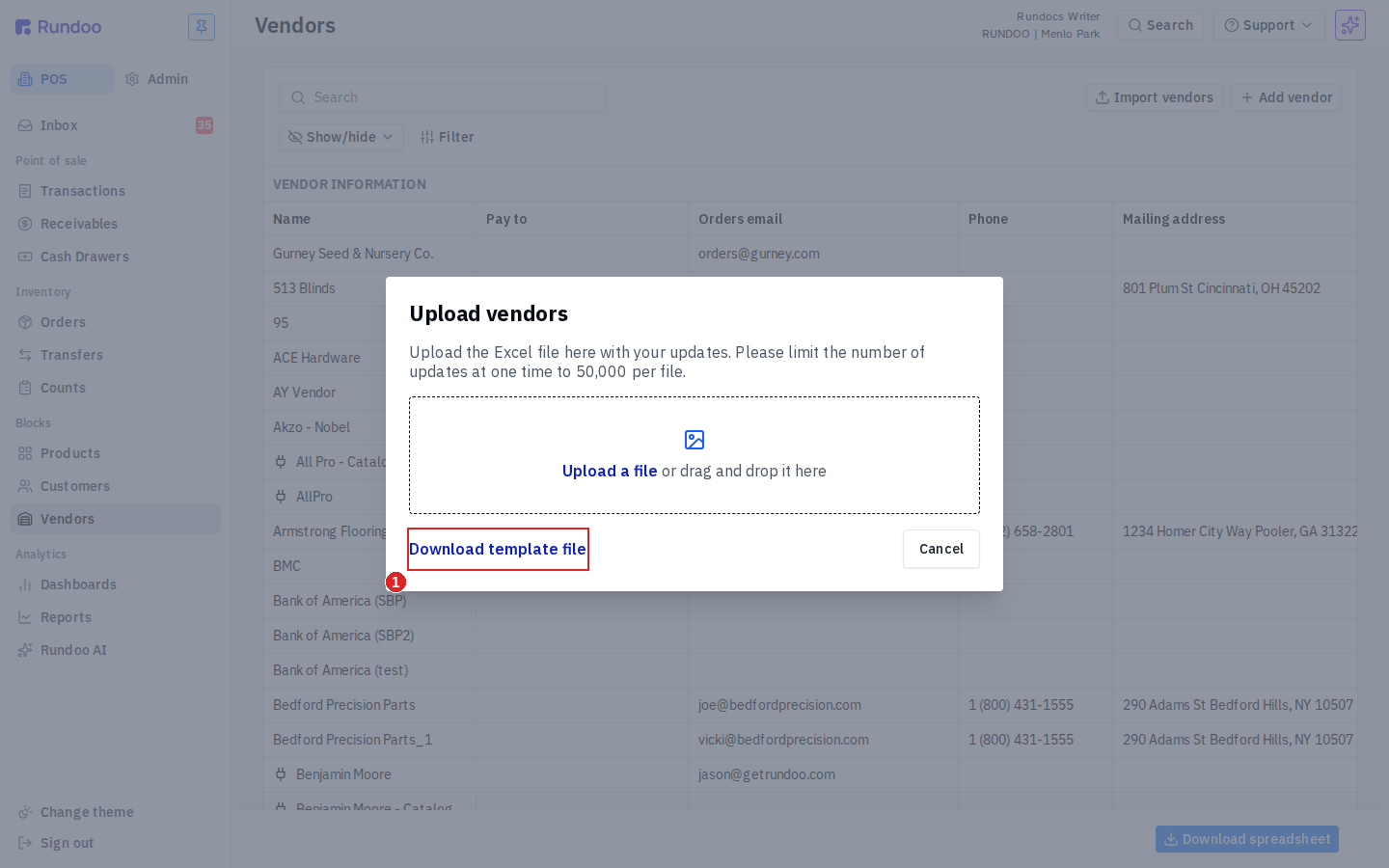1389x868 pixels.
Task: Cancel the Upload vendors dialog
Action: [941, 549]
